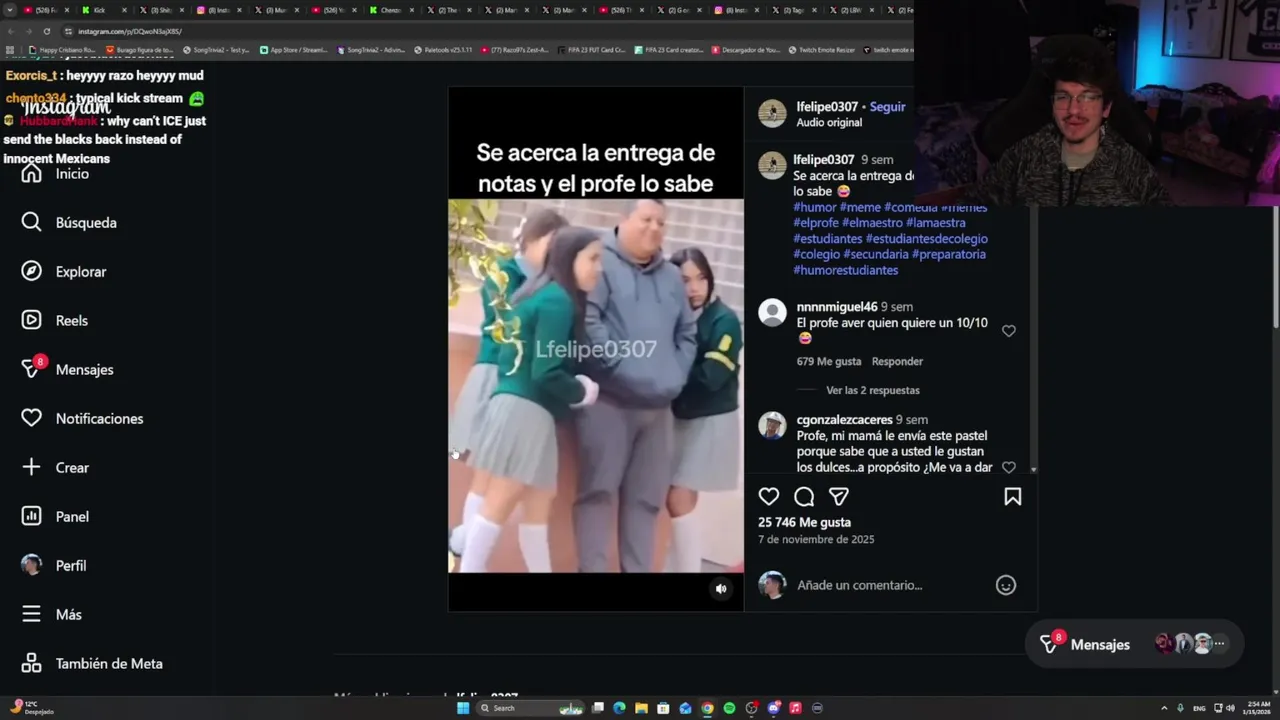Viewport: 1280px width, 720px height.
Task: Open the Twitch Emote Resizer bookmark
Action: (821, 50)
